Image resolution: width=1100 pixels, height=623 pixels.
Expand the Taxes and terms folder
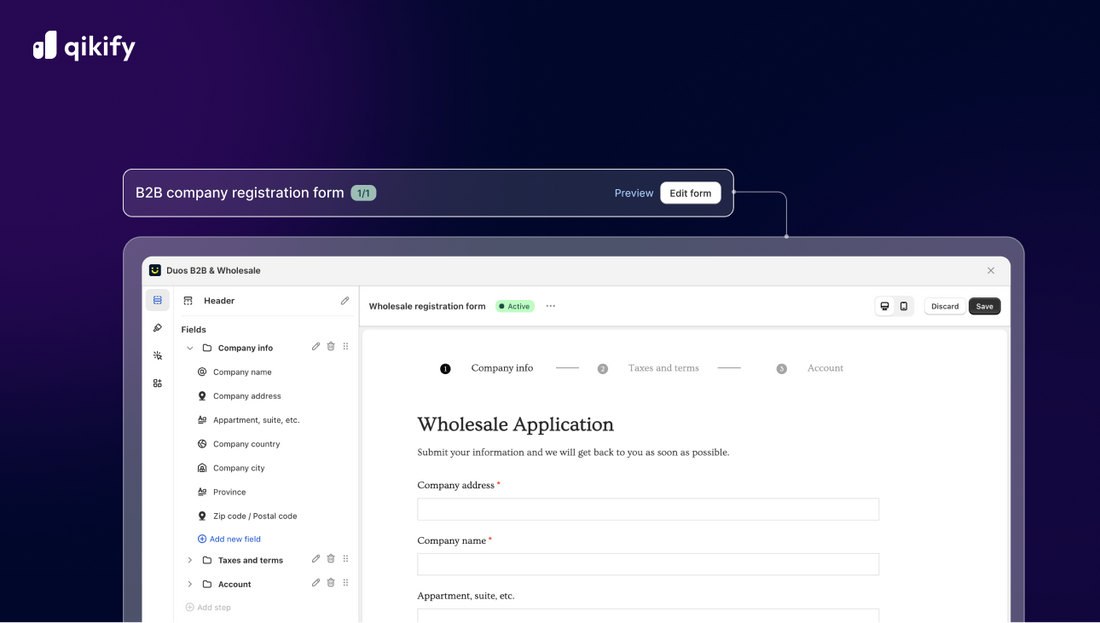(190, 560)
